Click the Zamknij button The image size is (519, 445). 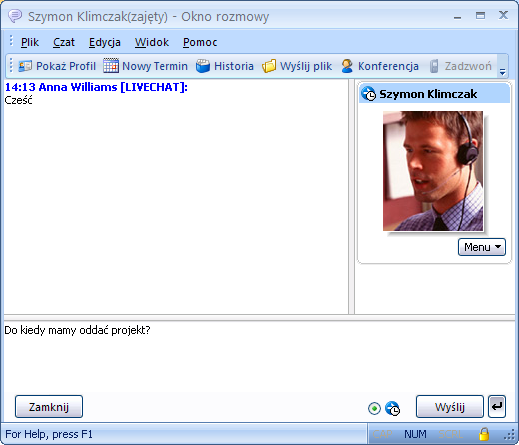point(49,407)
